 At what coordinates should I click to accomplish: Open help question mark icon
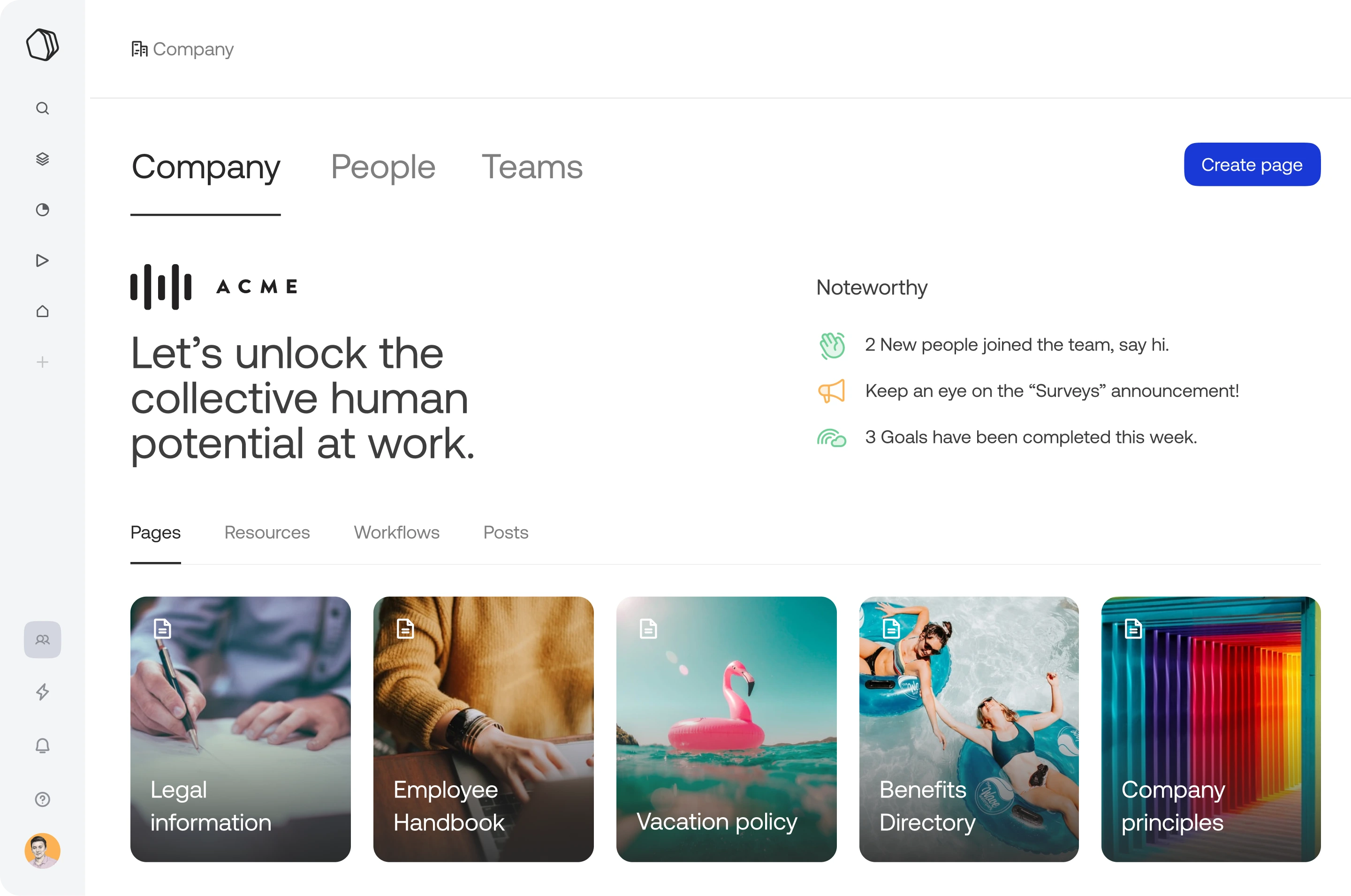coord(42,799)
